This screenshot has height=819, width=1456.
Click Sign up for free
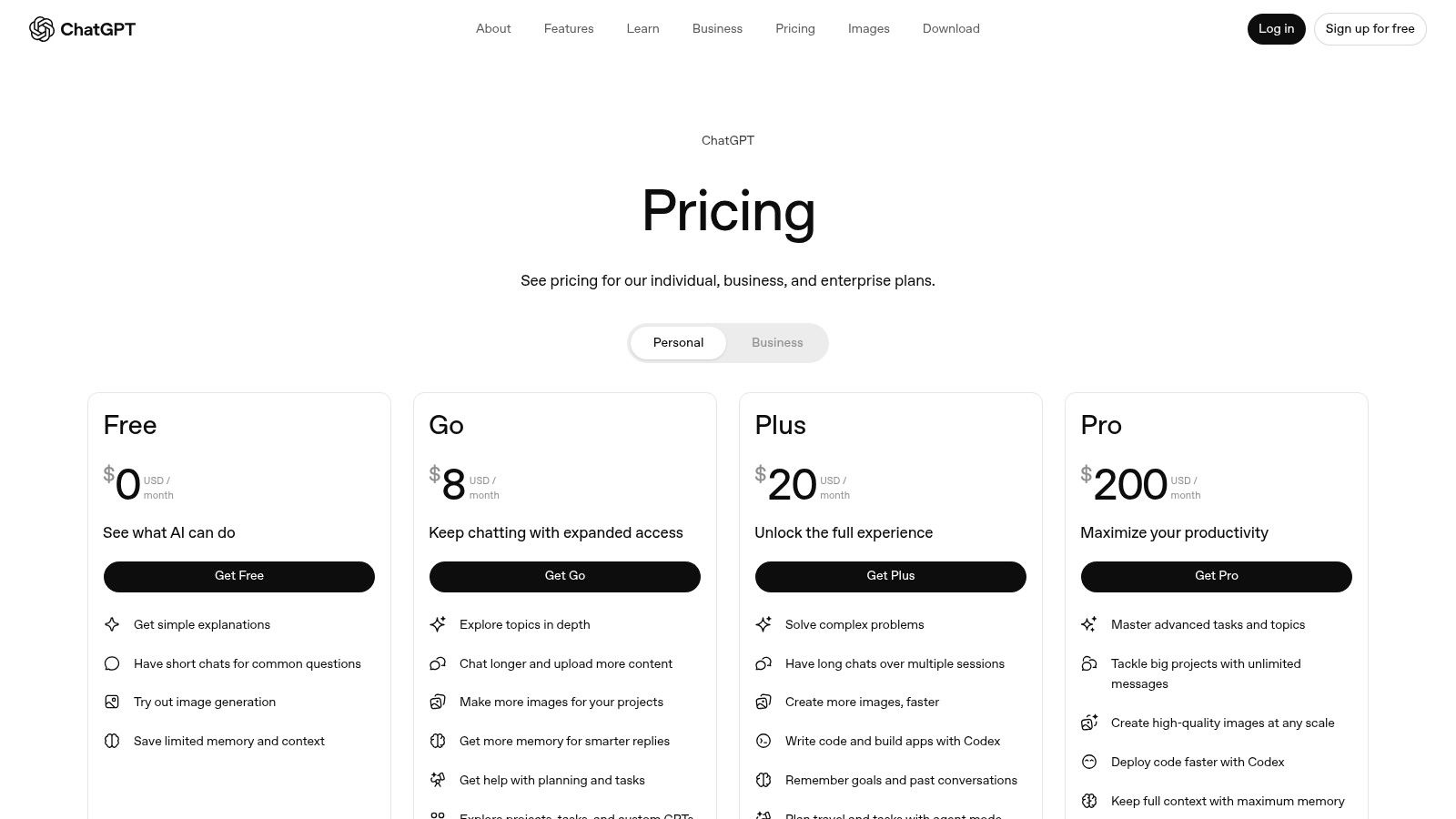tap(1370, 28)
